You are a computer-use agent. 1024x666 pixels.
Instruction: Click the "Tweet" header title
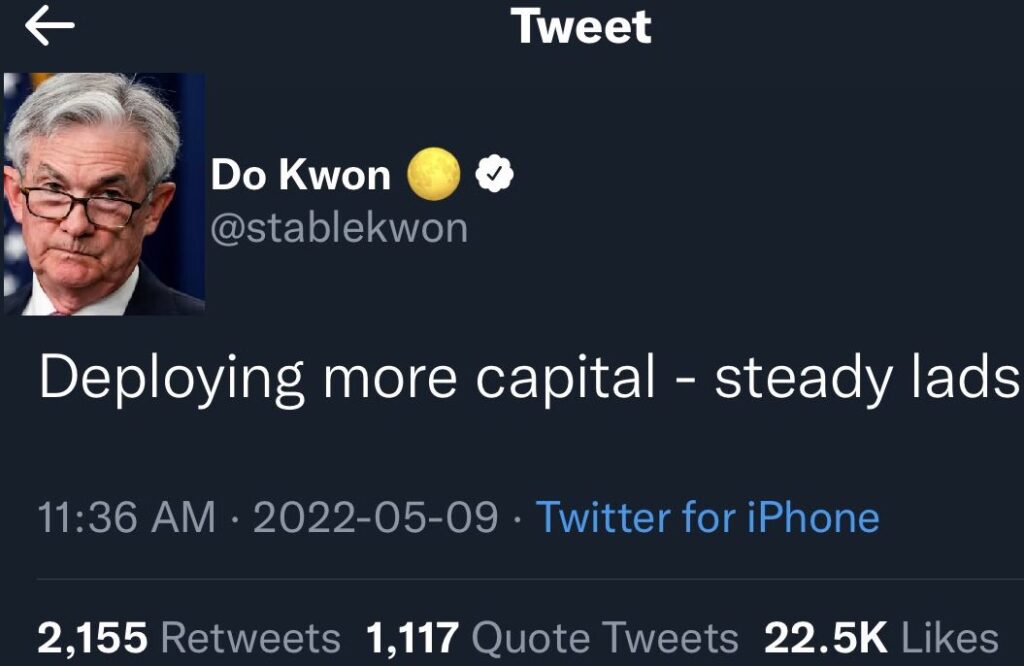[581, 27]
